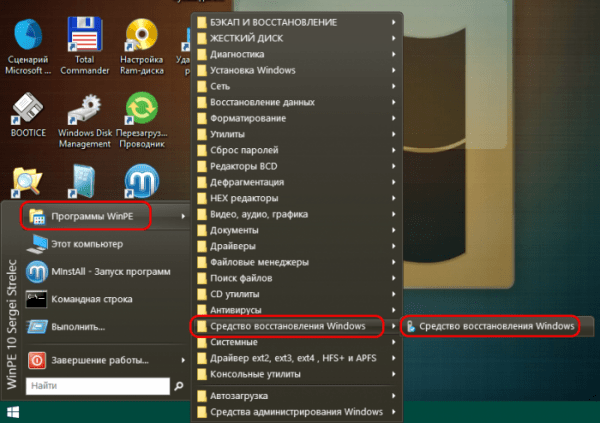Click the Программы WinPE label

tap(92, 217)
